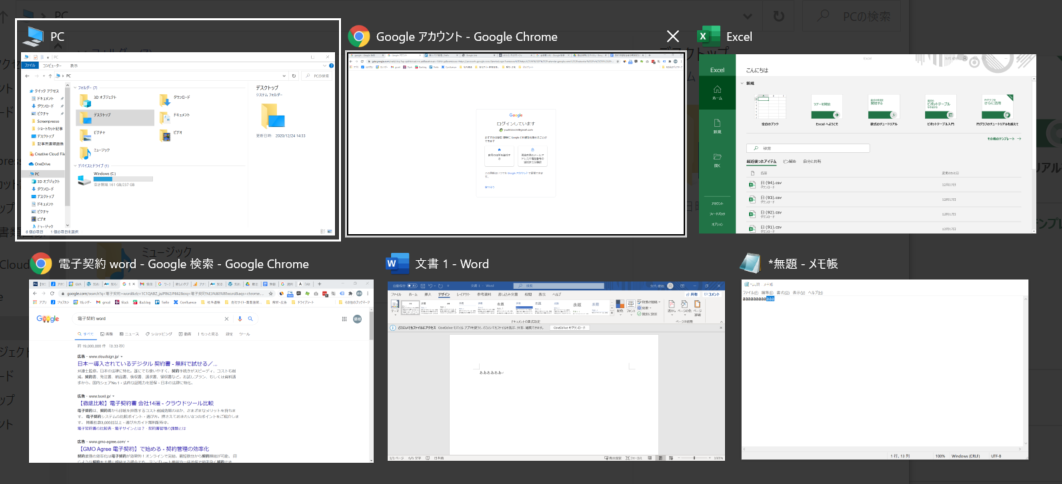
Task: Switch to the PC File Explorer window thumbnail
Action: (178, 144)
